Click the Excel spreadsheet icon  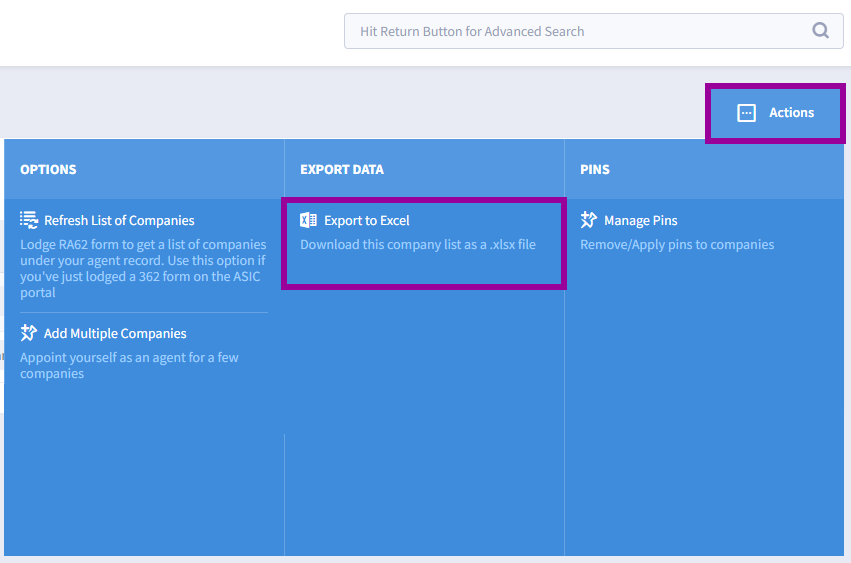(x=308, y=220)
